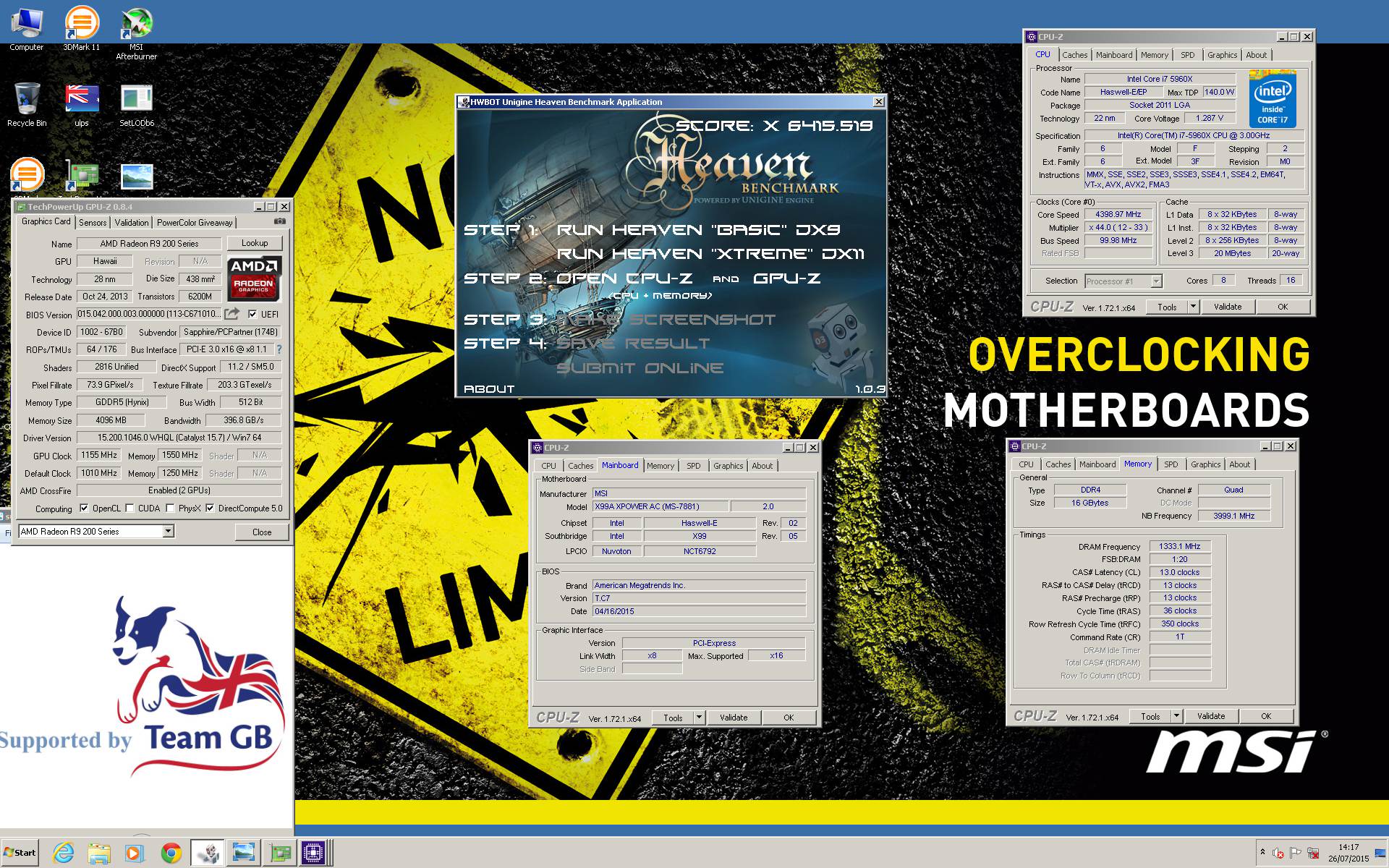Open MSI Afterburner desktop shortcut
The height and width of the screenshot is (868, 1389).
[136, 33]
